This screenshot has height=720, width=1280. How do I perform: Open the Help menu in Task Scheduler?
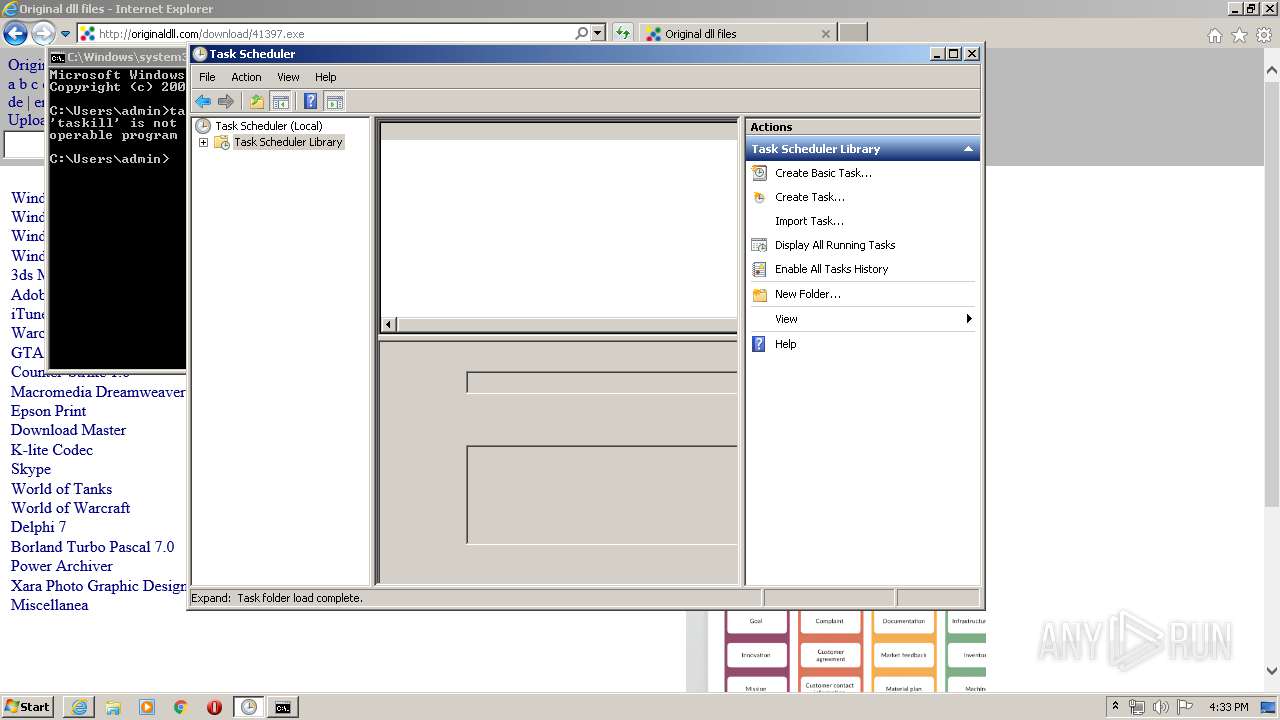326,77
